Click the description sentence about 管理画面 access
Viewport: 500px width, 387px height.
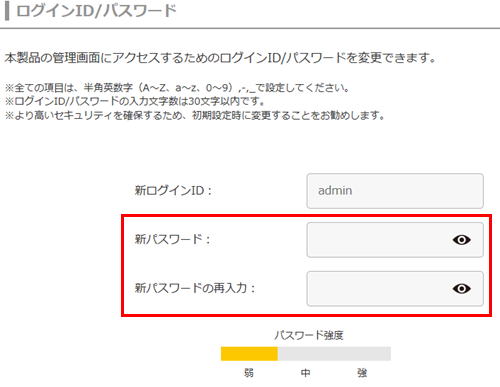[x=220, y=58]
